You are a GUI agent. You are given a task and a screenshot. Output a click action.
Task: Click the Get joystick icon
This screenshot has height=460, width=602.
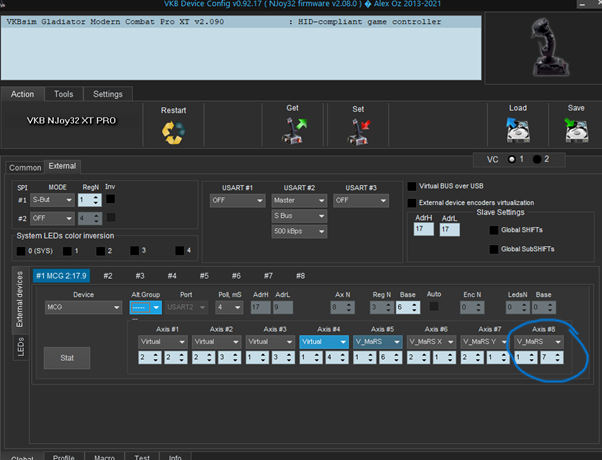pos(294,131)
